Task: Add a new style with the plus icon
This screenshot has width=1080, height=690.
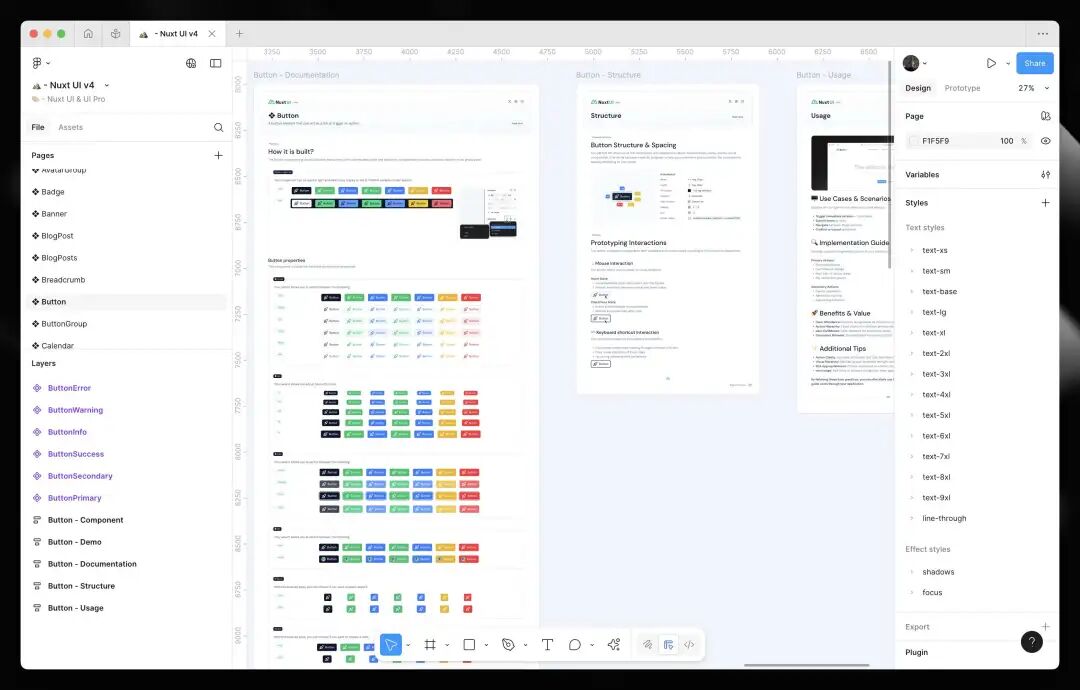Action: tap(1046, 203)
